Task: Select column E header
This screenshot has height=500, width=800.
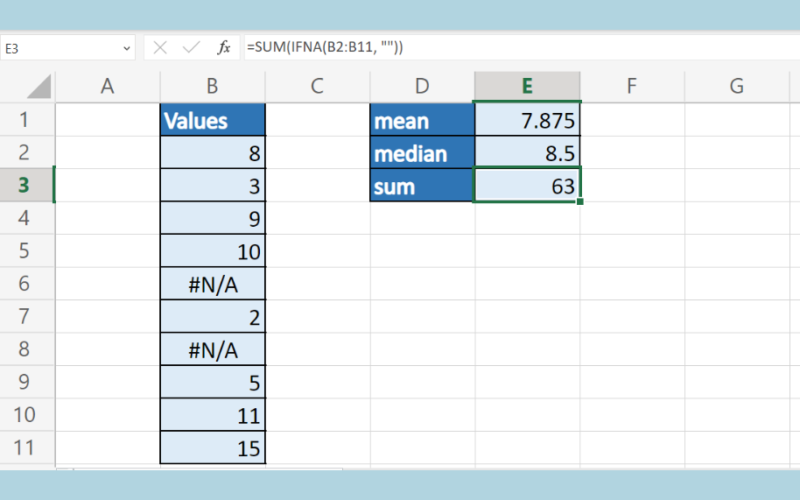Action: [527, 86]
